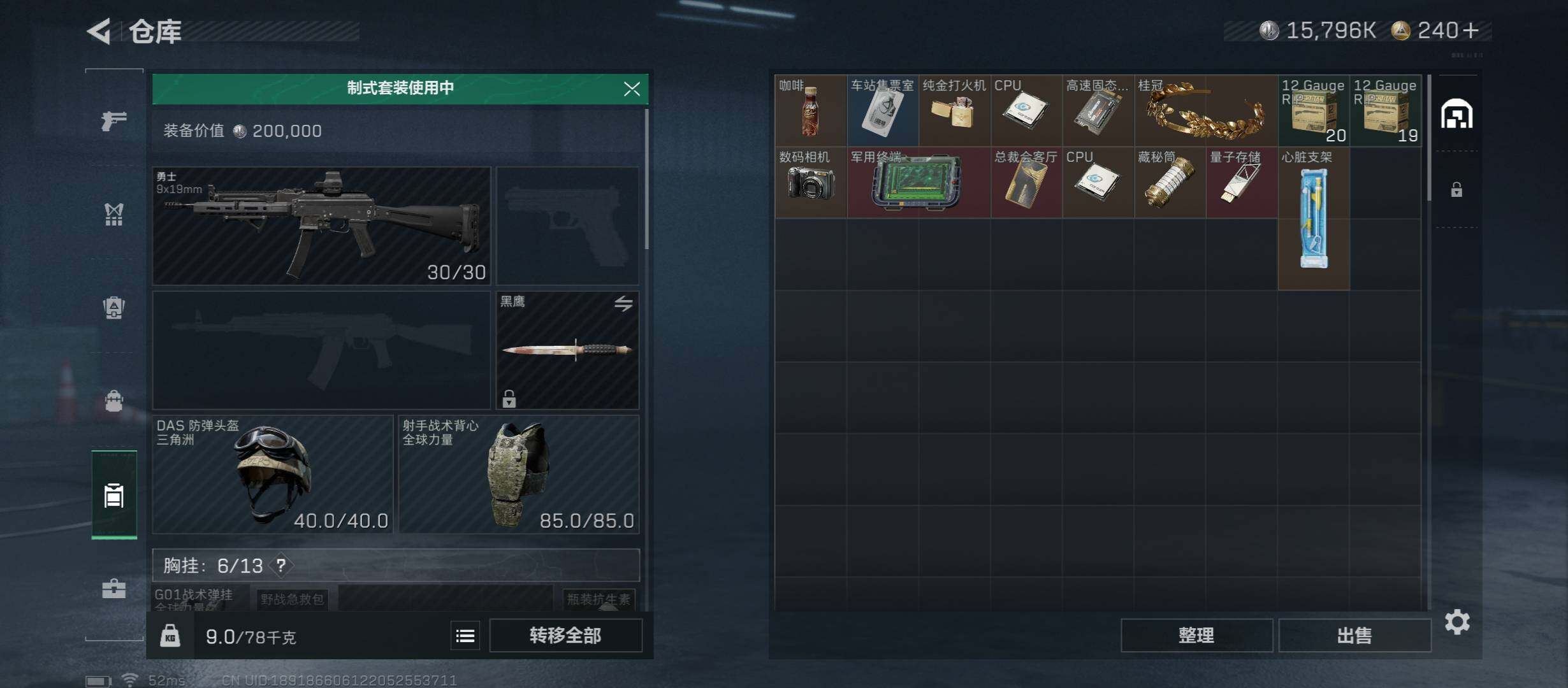Image resolution: width=1568 pixels, height=688 pixels.
Task: Click the locked storage slot padlock icon
Action: 1456,190
